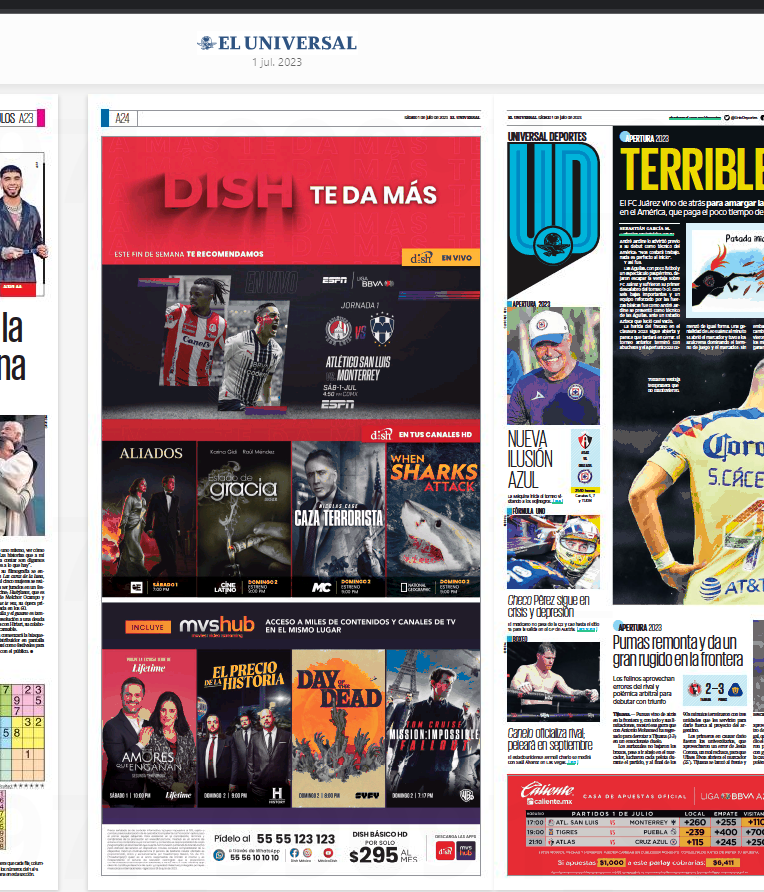Click the Instagram icon in Dish ad
764x892 pixels.
coord(307,853)
